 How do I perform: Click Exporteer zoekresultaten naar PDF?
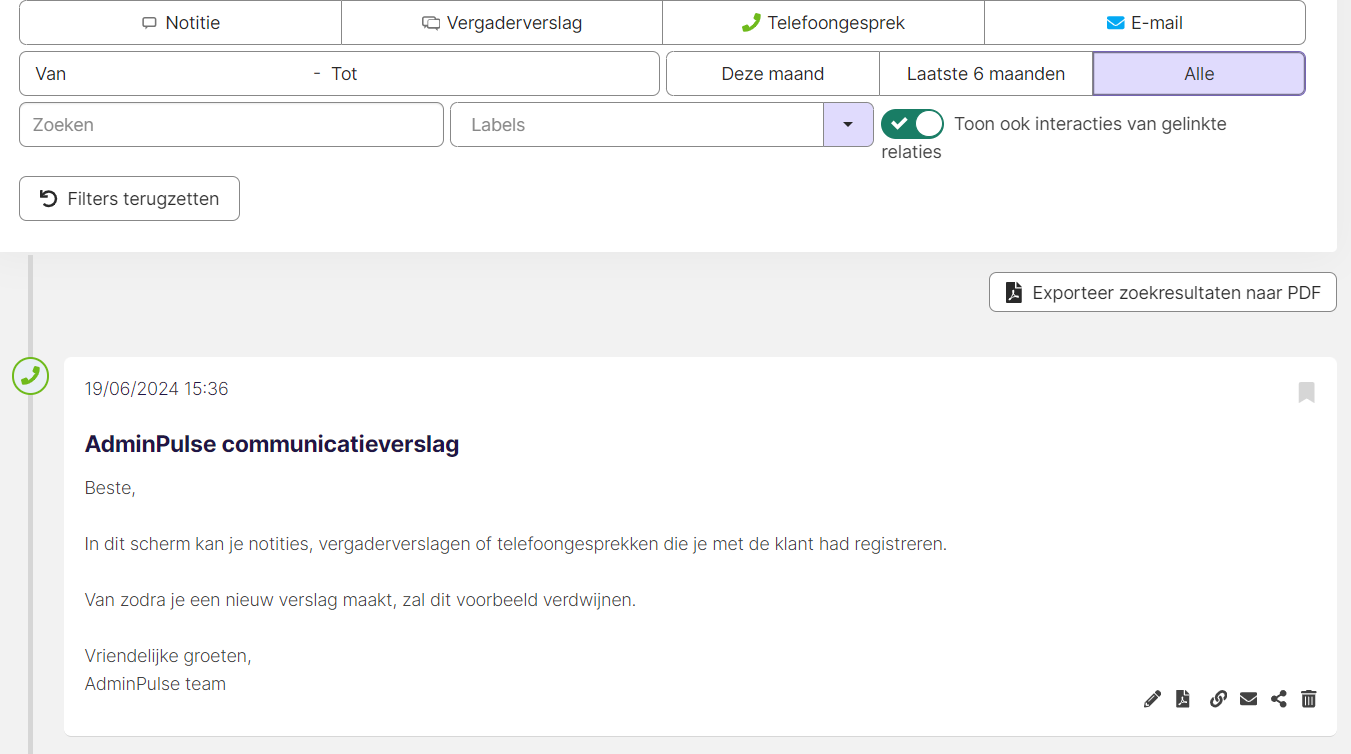click(x=1163, y=293)
